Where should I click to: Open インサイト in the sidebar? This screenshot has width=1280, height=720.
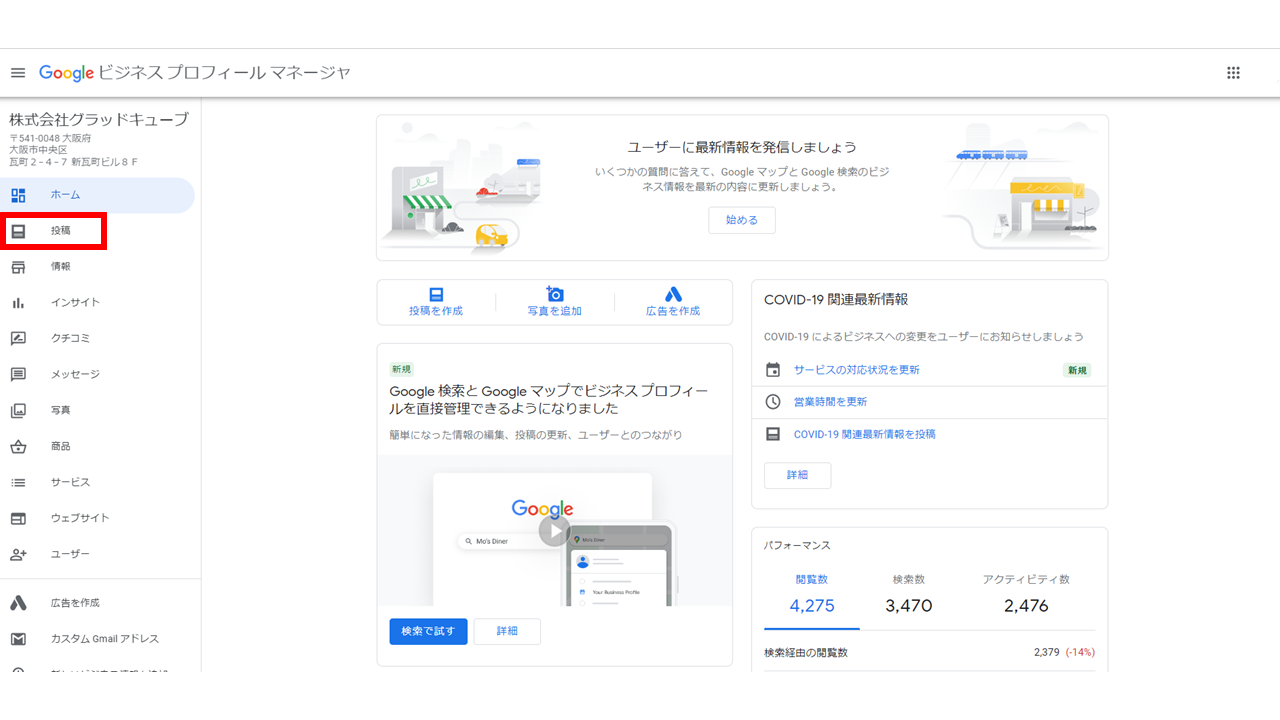[x=97, y=303]
